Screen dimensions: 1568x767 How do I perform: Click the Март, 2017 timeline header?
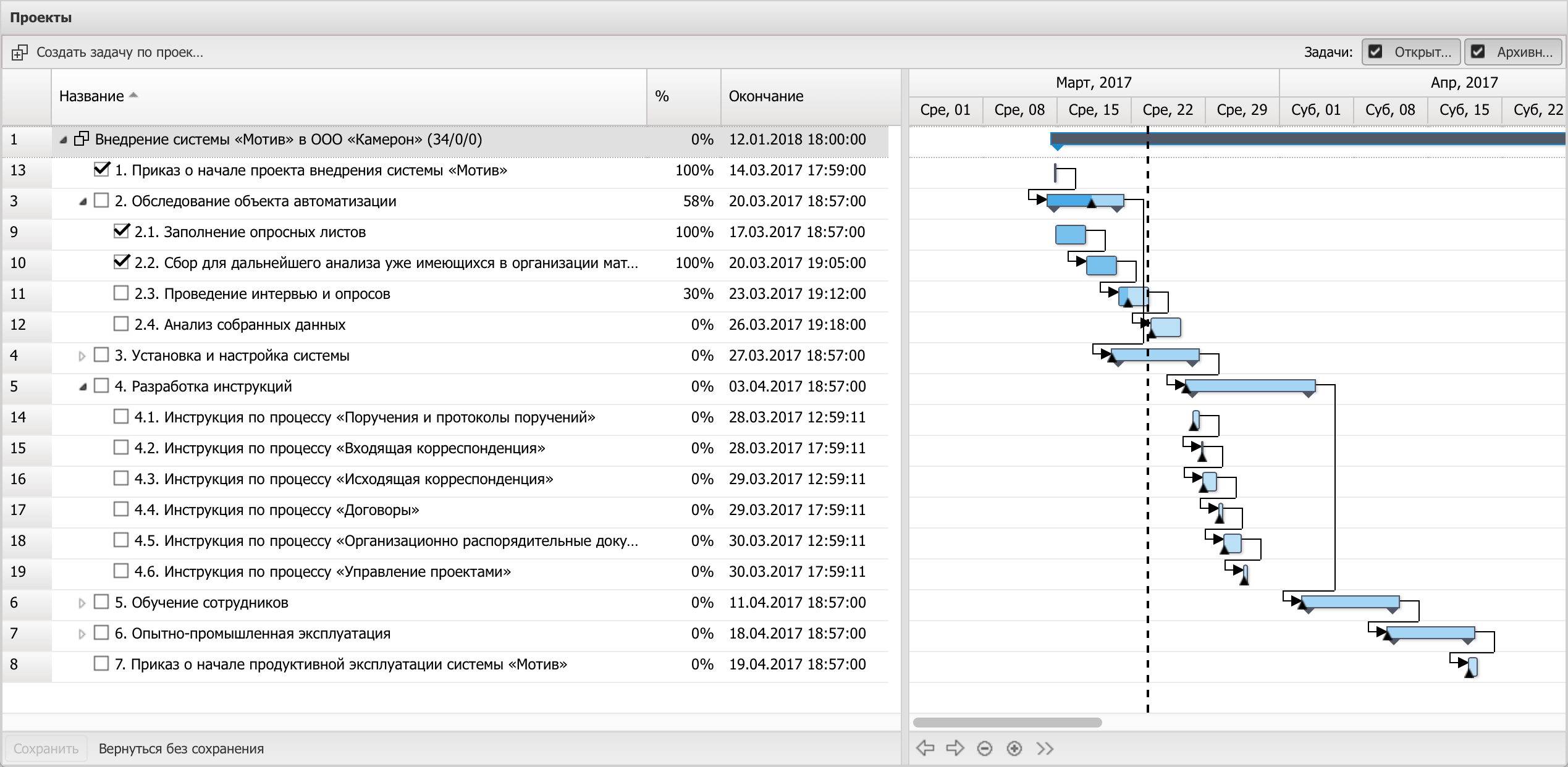click(x=1094, y=82)
